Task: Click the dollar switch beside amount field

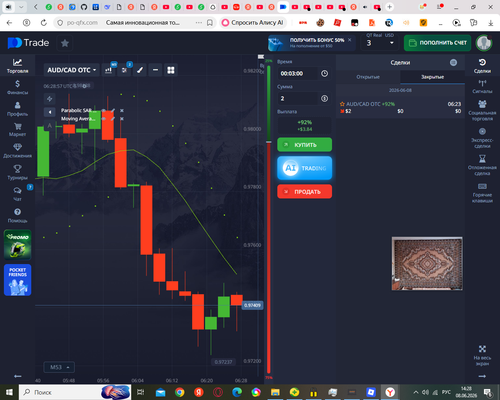Action: (x=324, y=98)
